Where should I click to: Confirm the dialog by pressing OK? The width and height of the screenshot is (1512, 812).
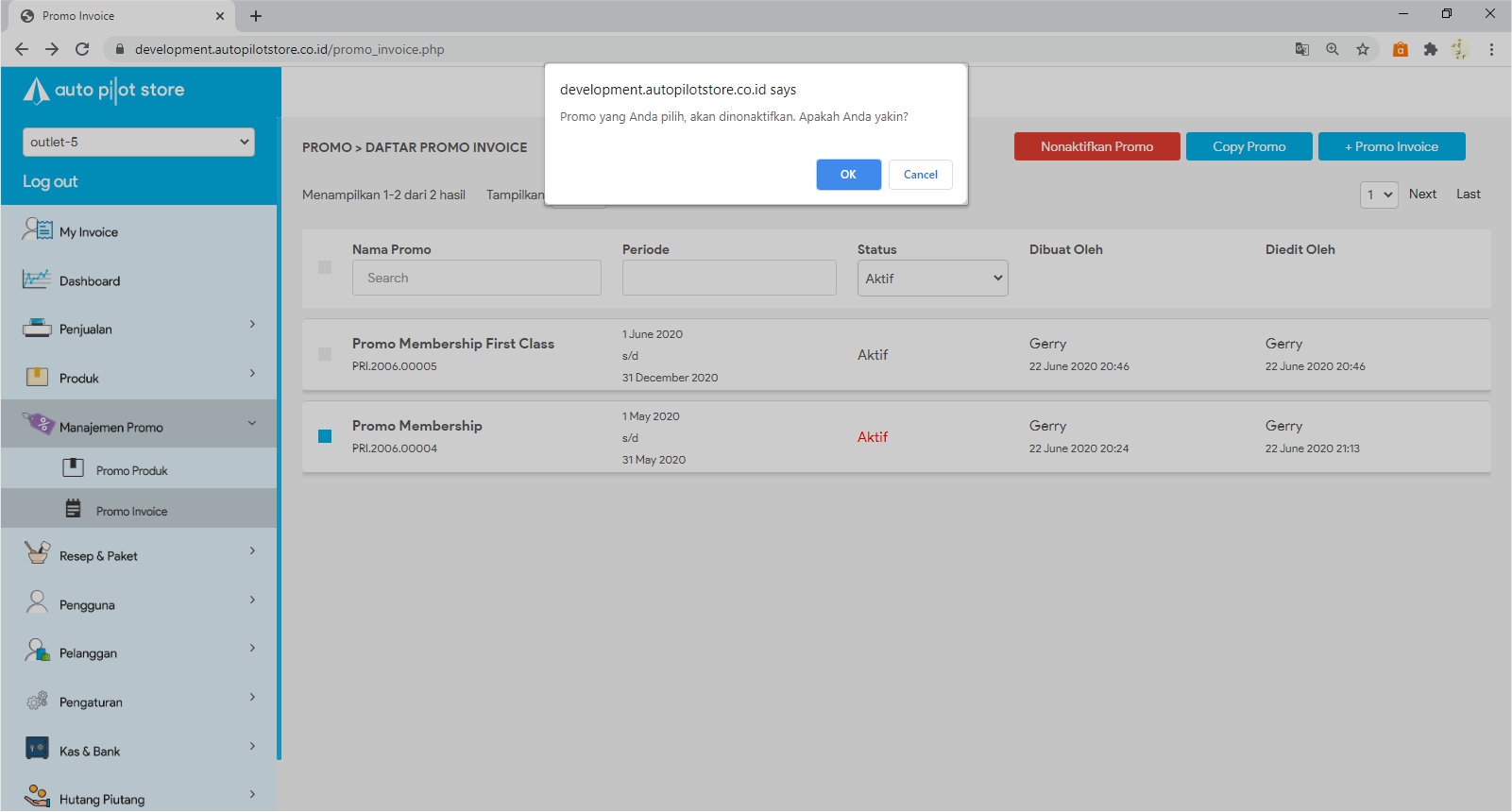(848, 175)
